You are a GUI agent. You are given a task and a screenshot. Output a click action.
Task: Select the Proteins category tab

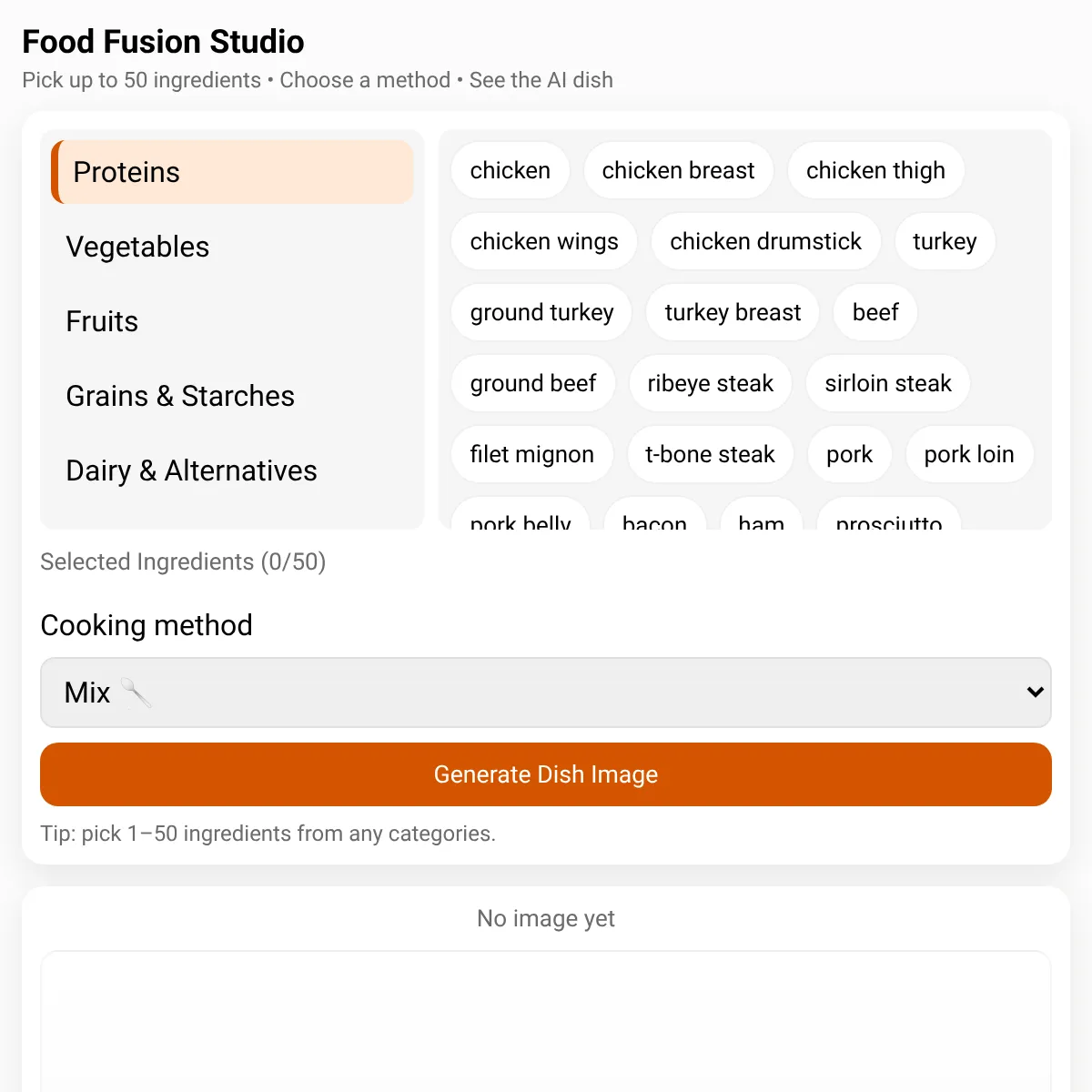[233, 172]
